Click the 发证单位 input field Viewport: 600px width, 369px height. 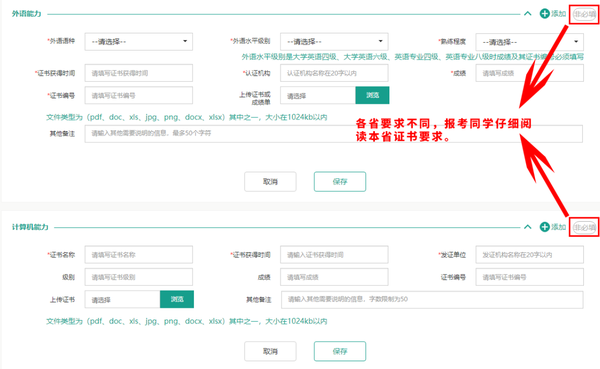point(530,255)
